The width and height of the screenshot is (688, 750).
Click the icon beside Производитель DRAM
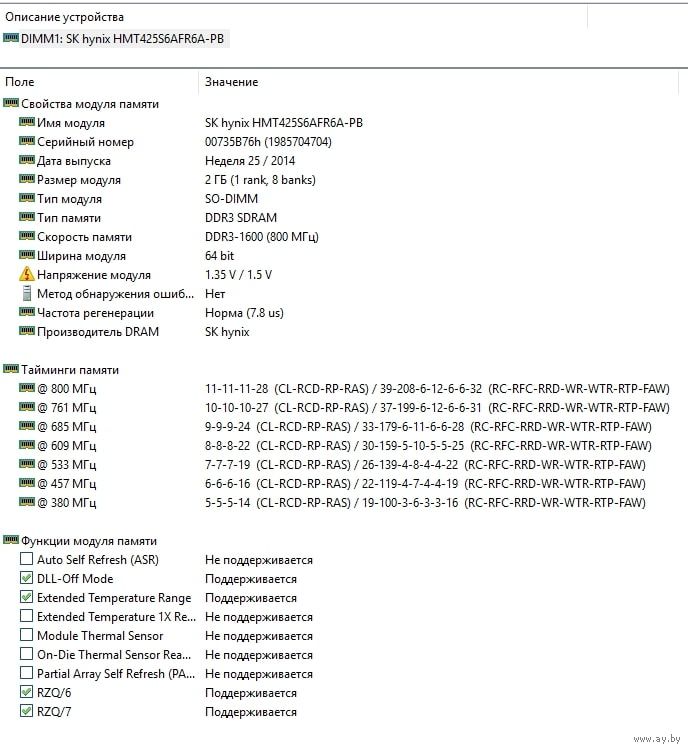27,332
